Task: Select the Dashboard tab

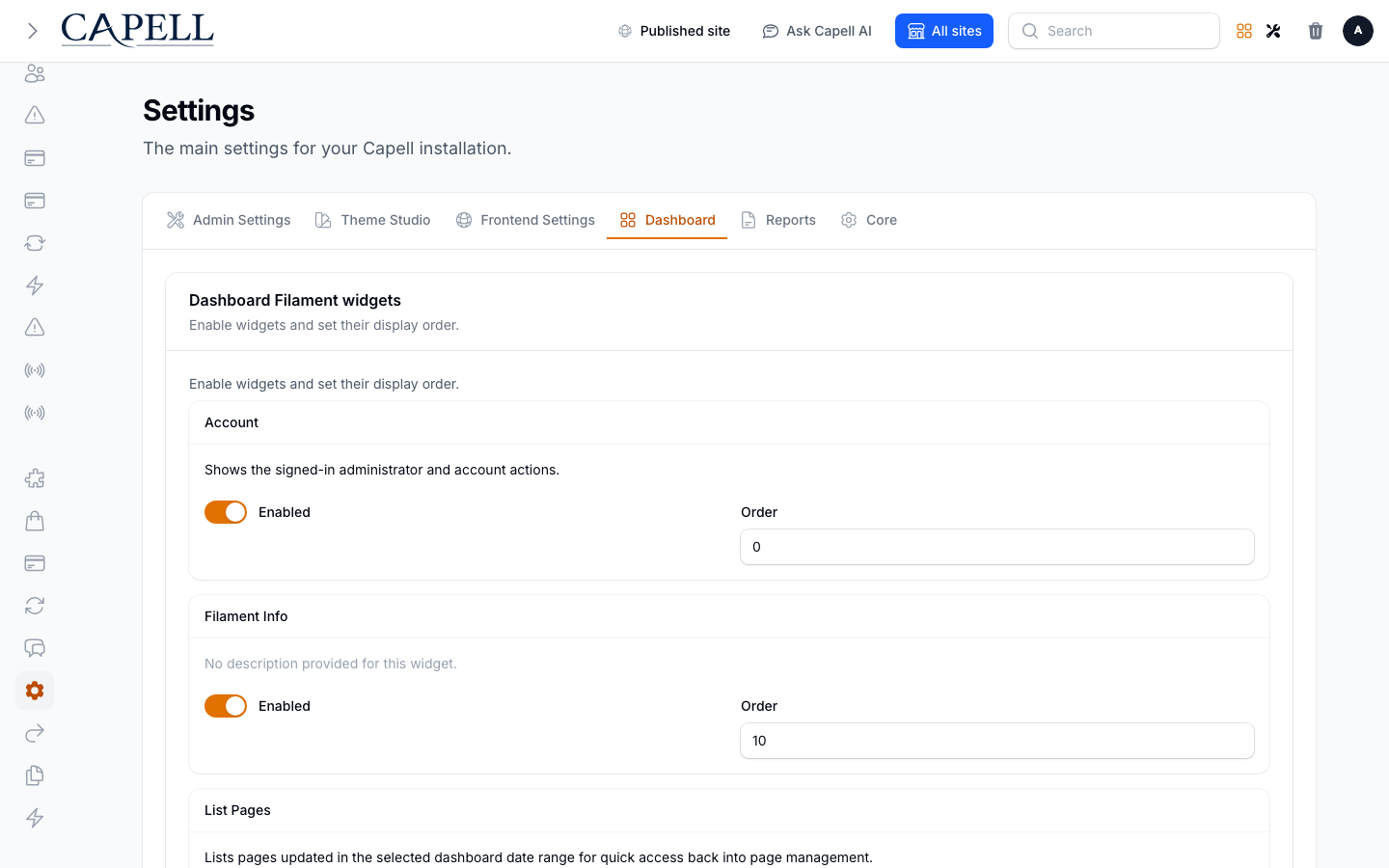Action: (x=667, y=220)
